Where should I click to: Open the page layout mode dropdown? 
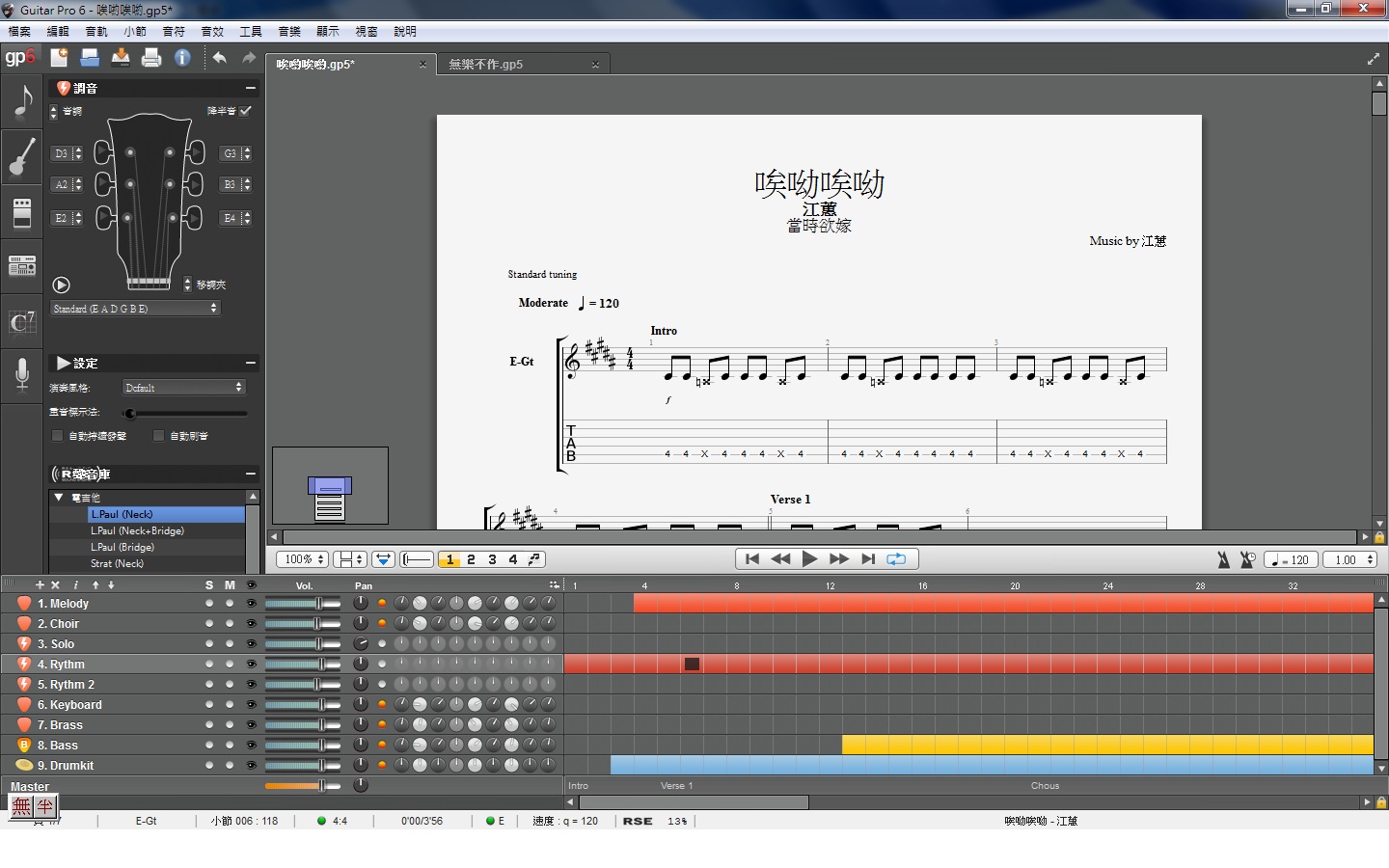pyautogui.click(x=349, y=559)
